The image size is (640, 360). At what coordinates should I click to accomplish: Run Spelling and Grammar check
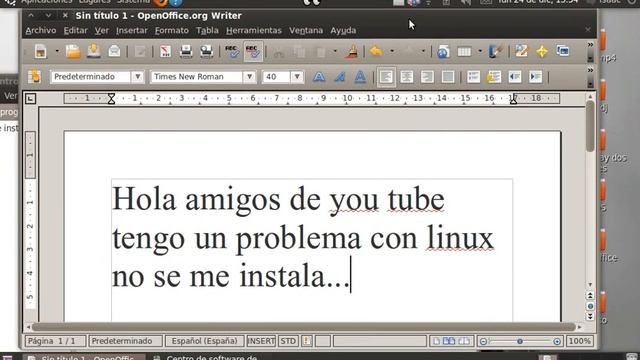[x=232, y=52]
